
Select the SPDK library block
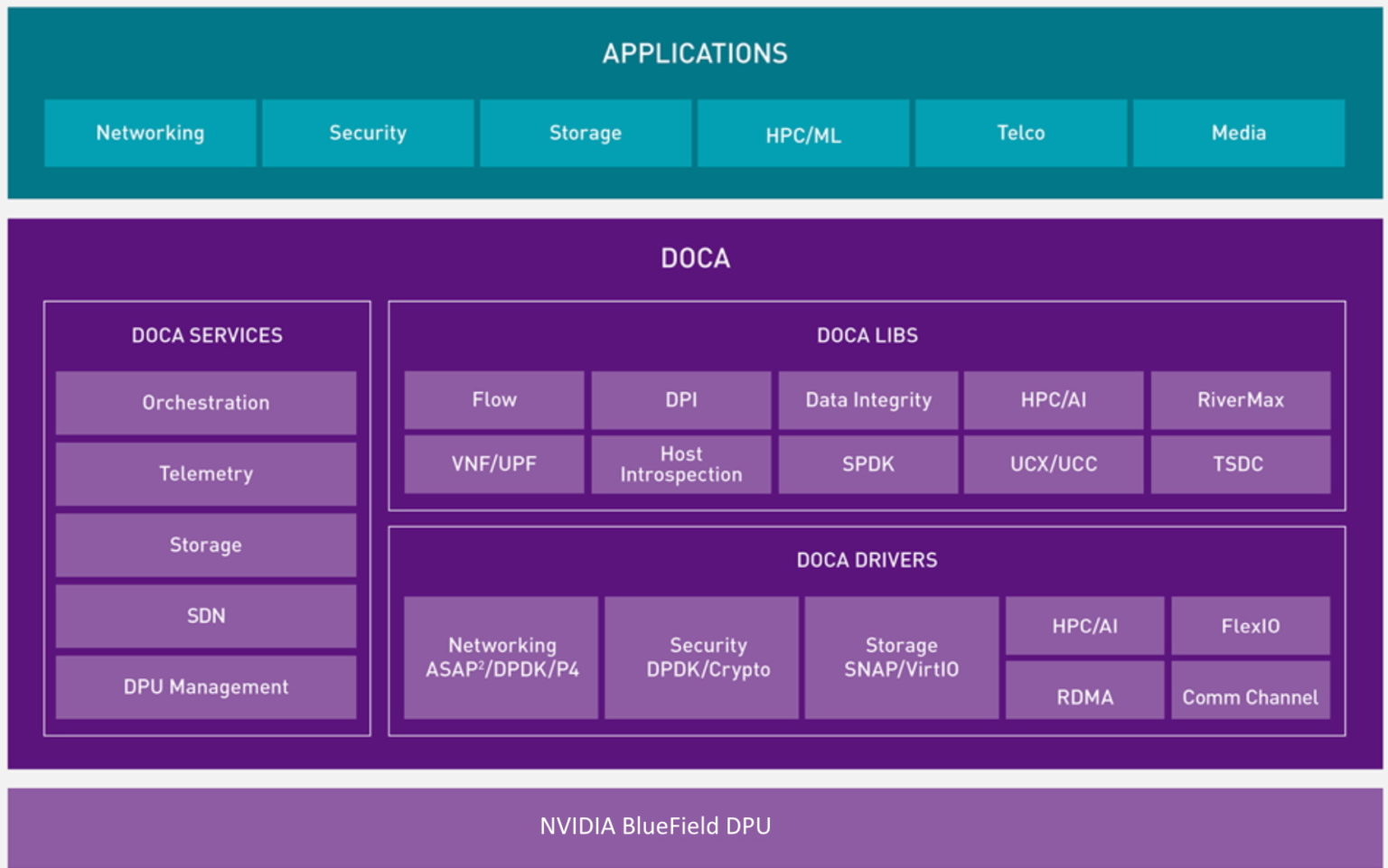point(868,464)
